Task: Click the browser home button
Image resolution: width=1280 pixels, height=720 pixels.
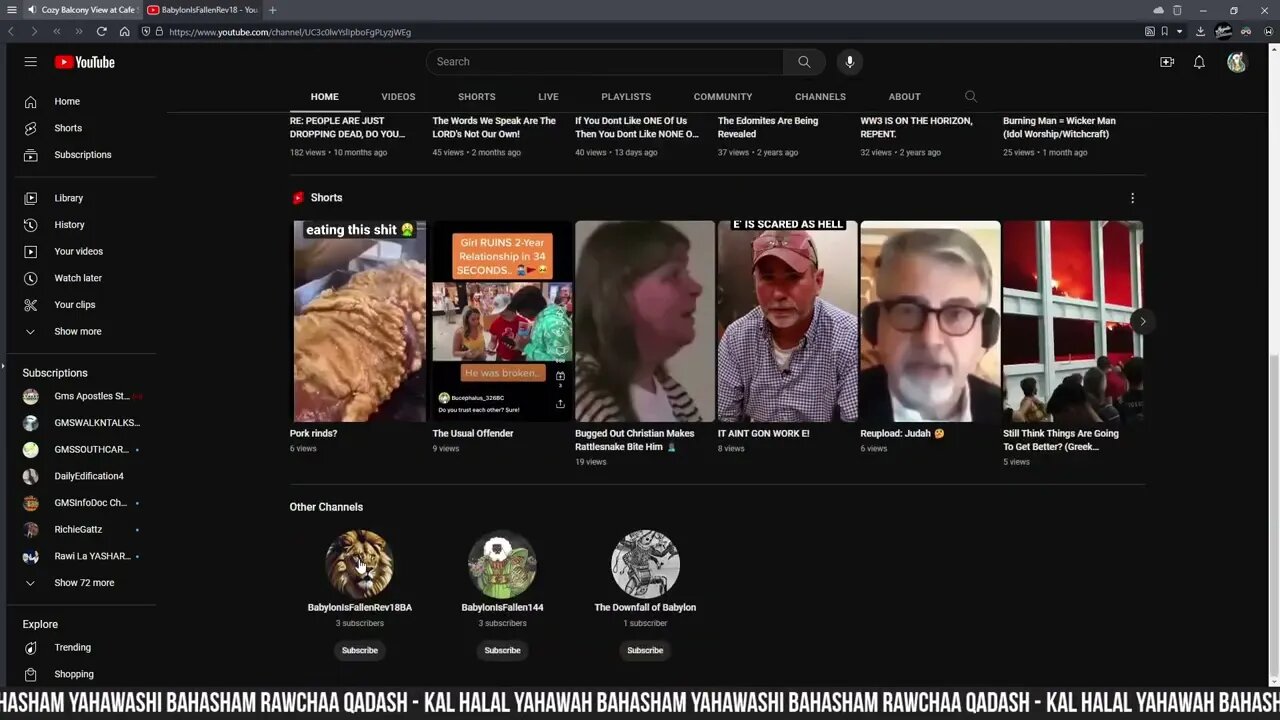Action: click(124, 32)
